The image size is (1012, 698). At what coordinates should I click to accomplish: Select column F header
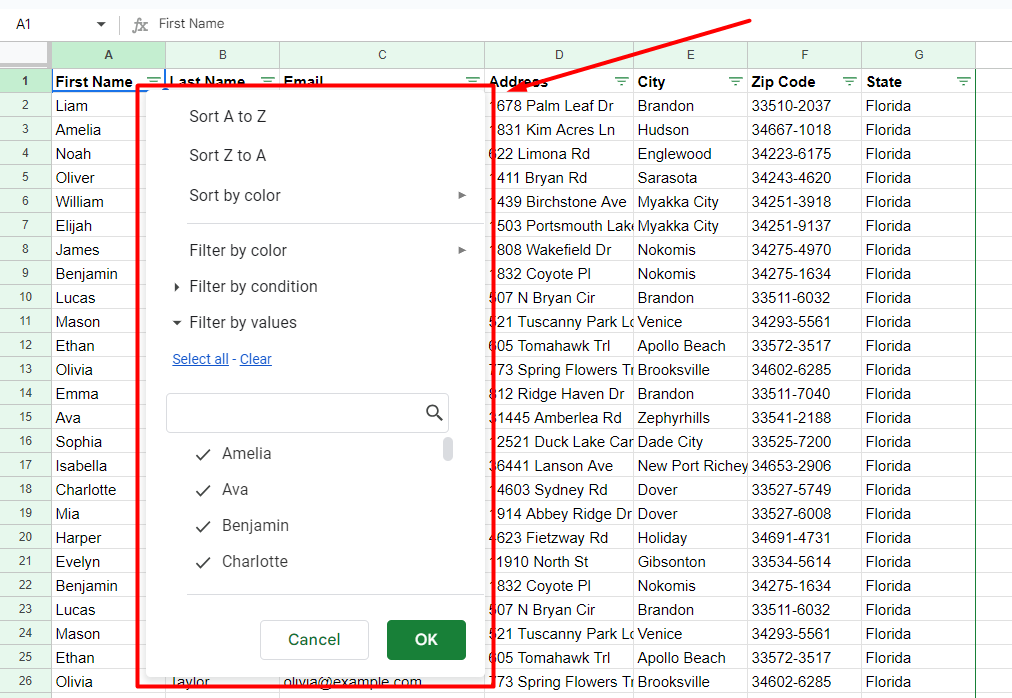804,55
